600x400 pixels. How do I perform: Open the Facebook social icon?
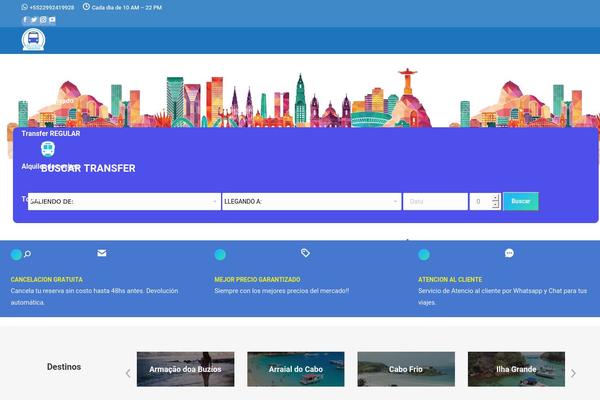pyautogui.click(x=25, y=20)
